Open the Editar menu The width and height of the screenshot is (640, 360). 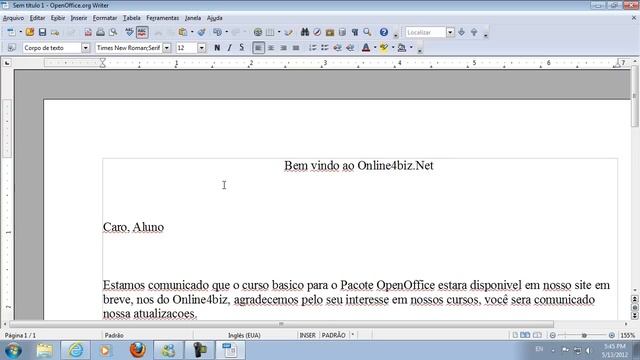point(37,18)
